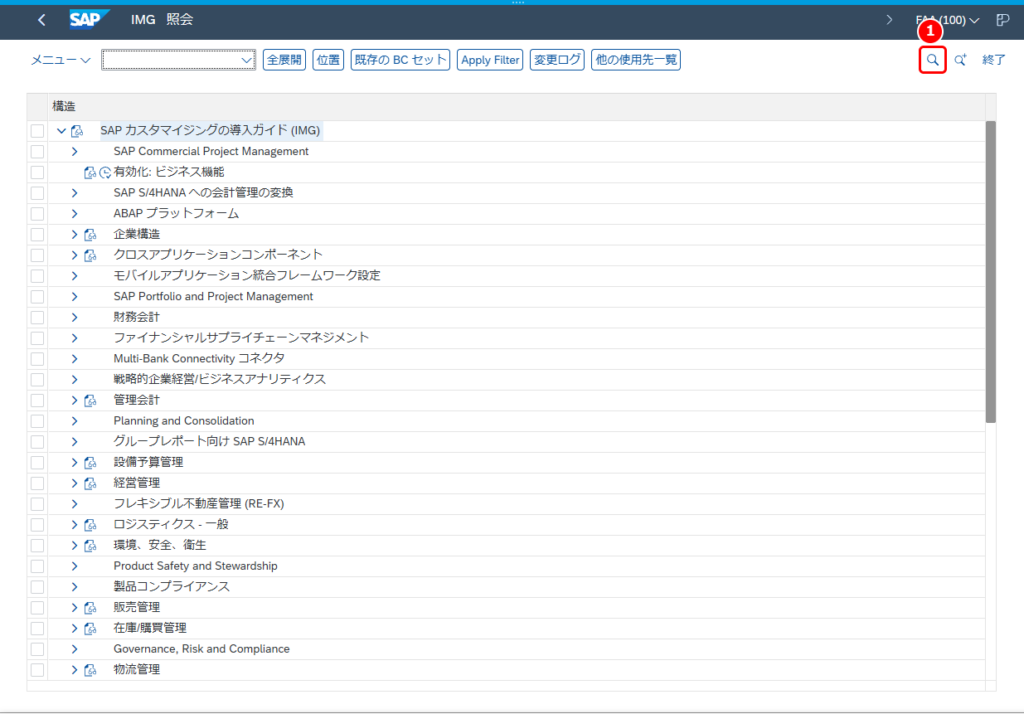1024x714 pixels.
Task: Open the FA1 (100) system dropdown
Action: click(x=948, y=20)
